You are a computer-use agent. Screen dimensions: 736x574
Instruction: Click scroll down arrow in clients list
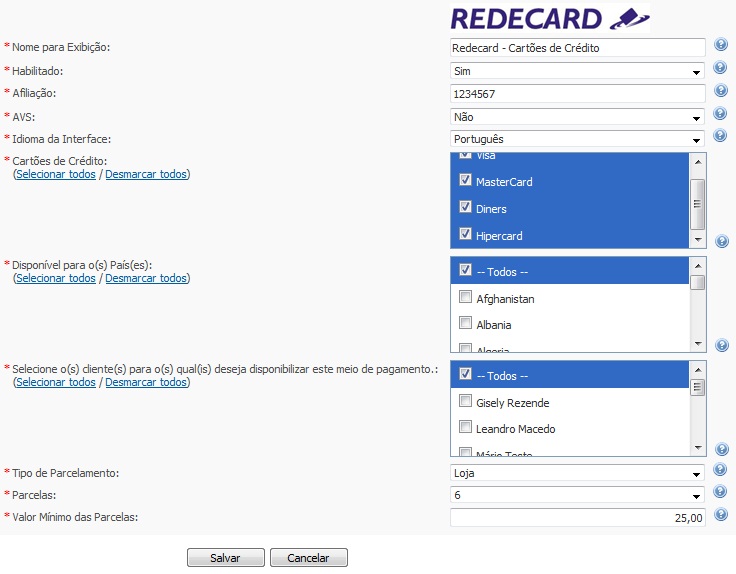698,448
